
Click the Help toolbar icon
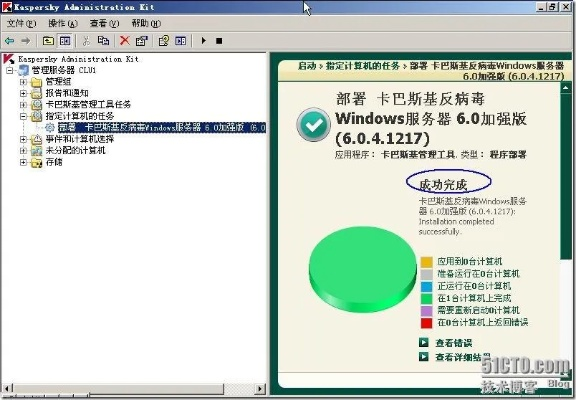click(x=164, y=41)
